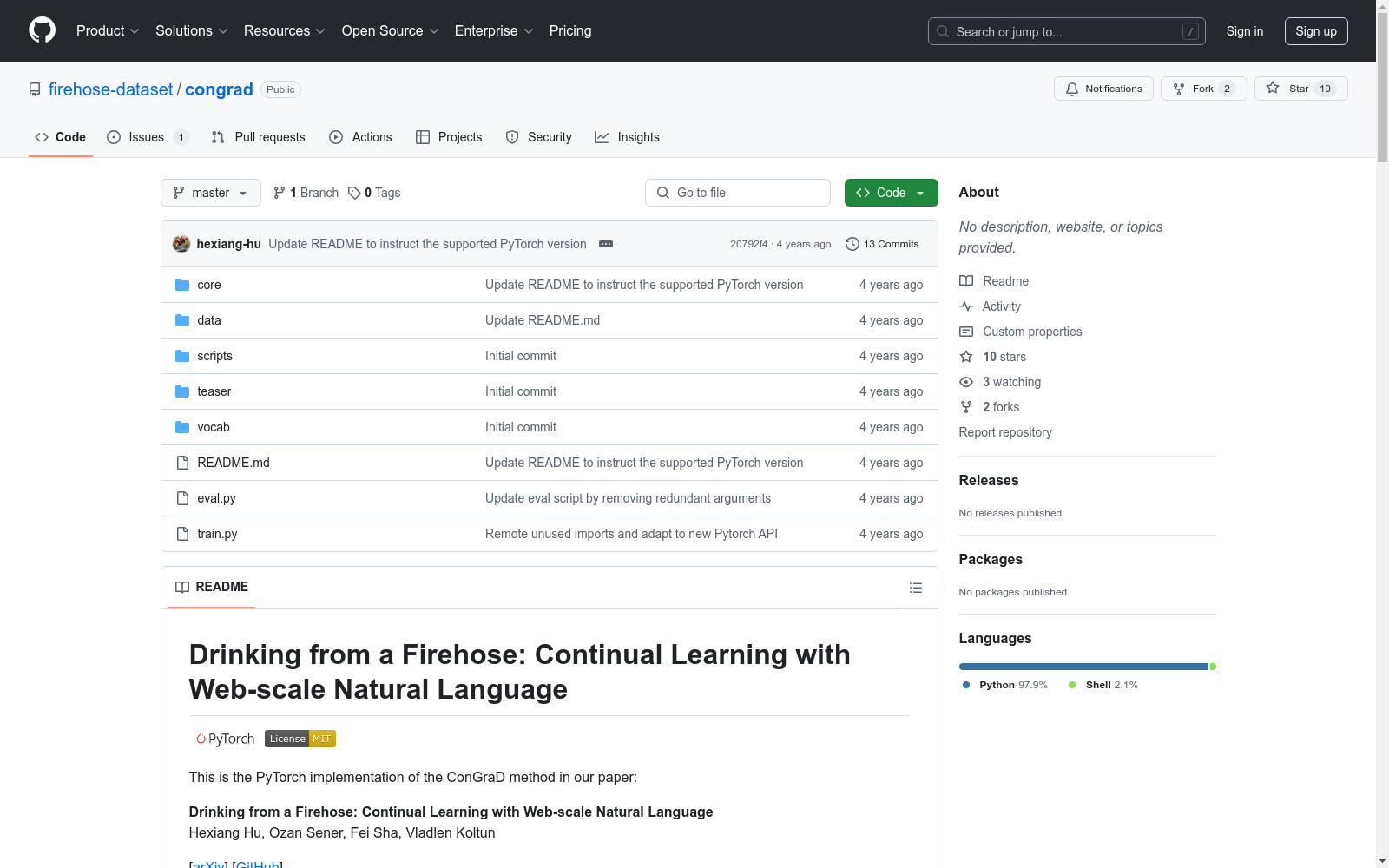Click the repository icon before firehose-dataset

(35, 89)
